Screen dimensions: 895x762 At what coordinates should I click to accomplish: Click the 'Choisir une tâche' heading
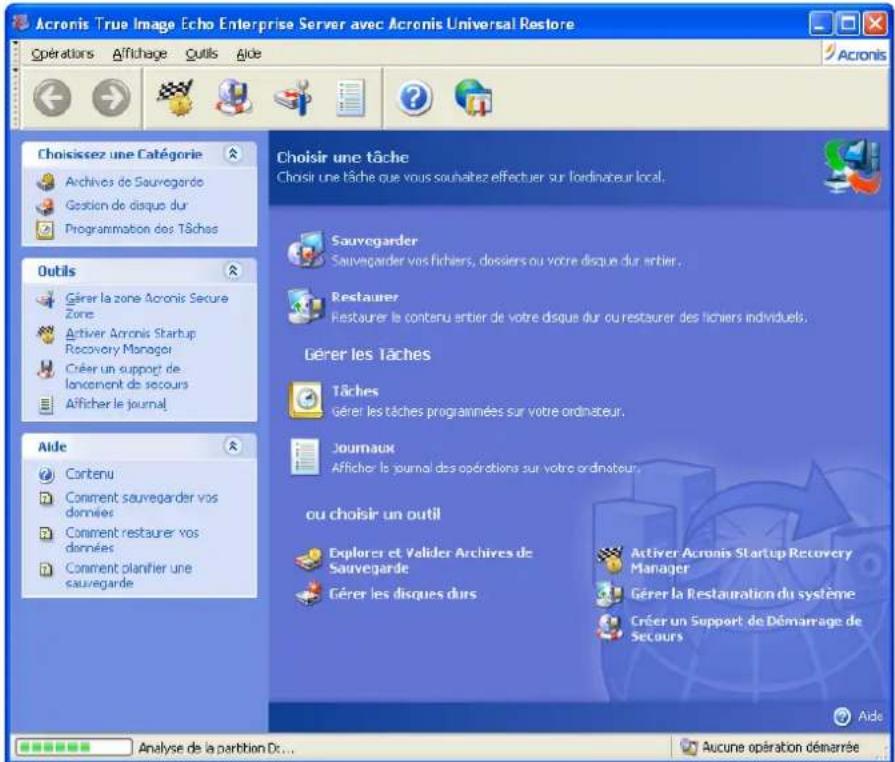[342, 158]
